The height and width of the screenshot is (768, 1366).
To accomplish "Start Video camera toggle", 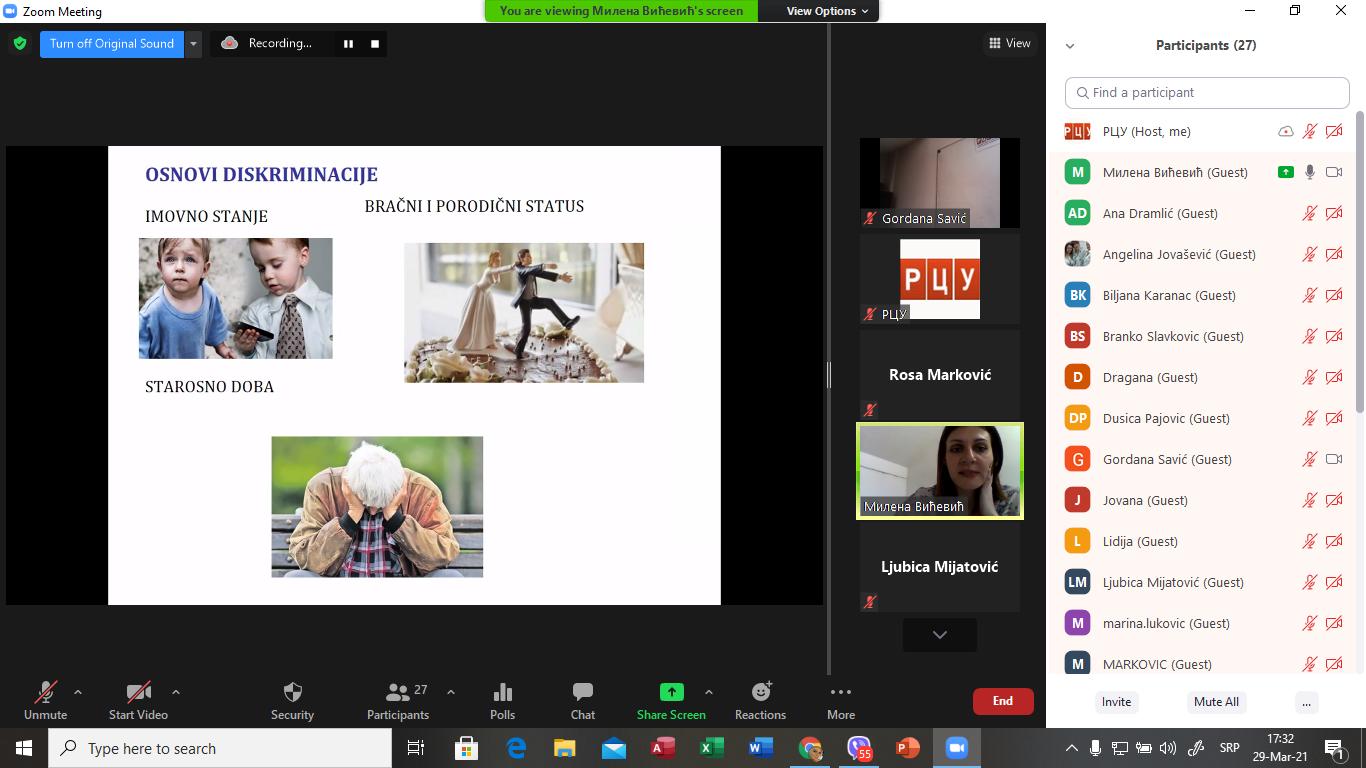I will coord(138,700).
